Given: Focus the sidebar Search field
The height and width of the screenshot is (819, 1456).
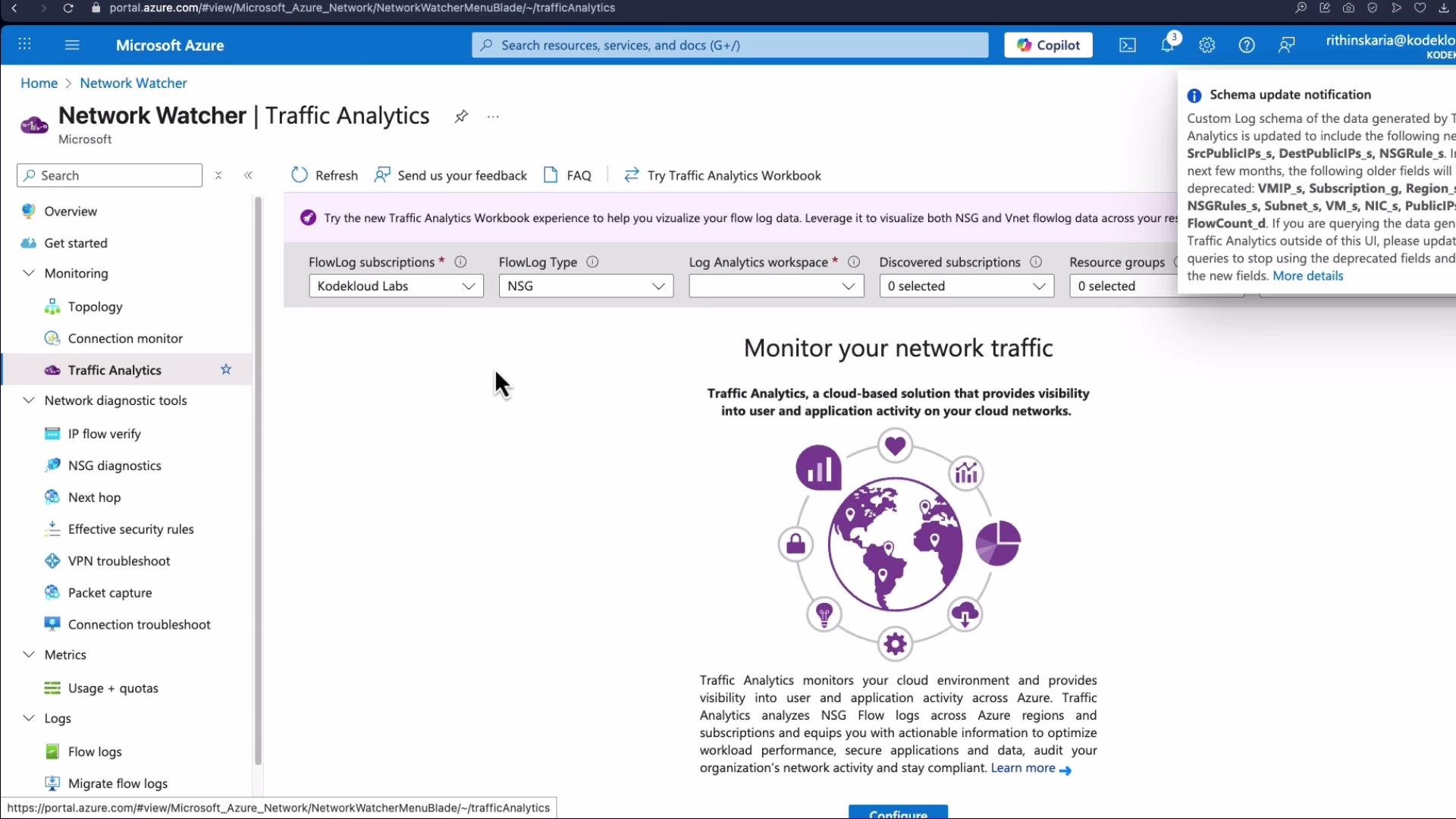Looking at the screenshot, I should [x=109, y=175].
